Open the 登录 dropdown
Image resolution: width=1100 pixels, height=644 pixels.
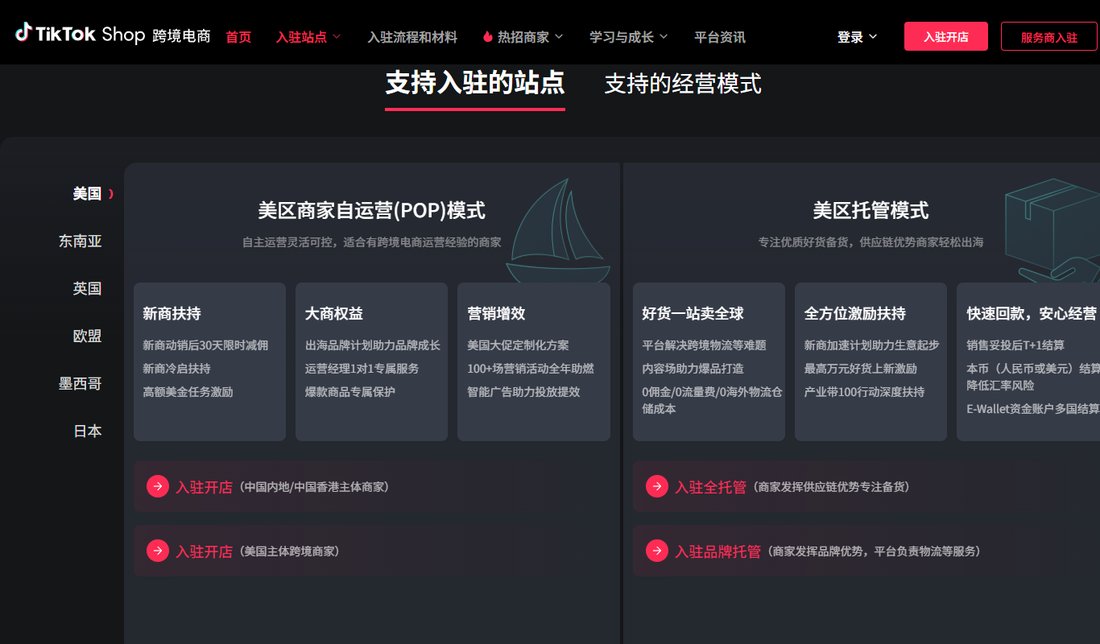point(857,36)
